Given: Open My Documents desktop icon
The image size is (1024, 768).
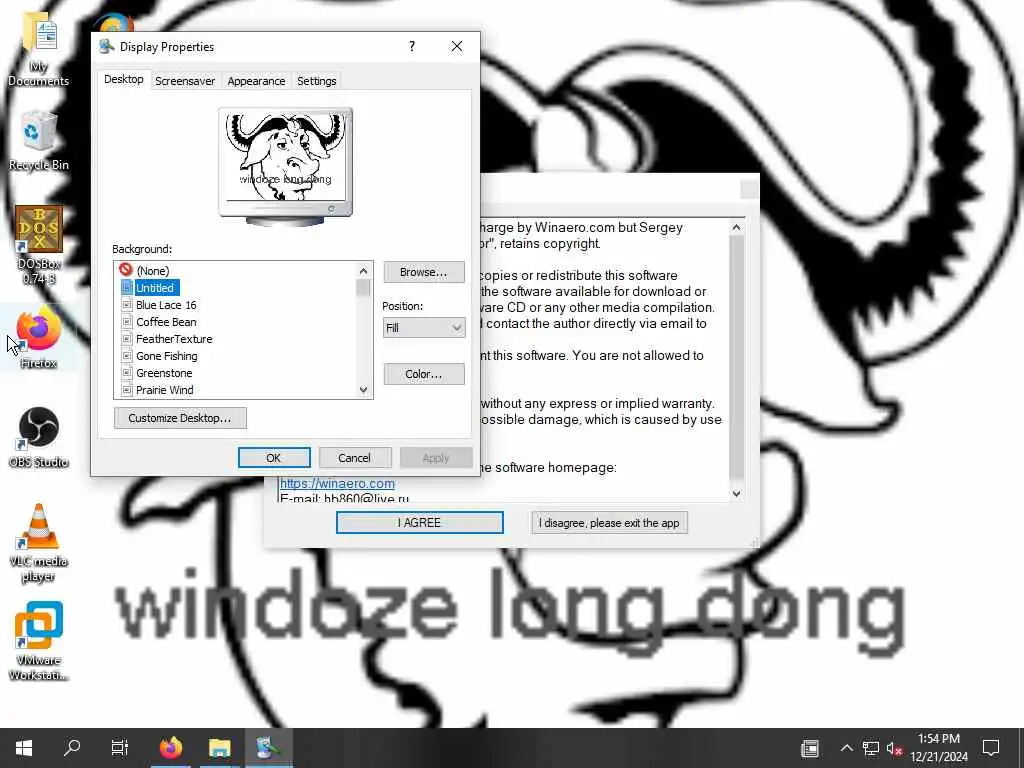Looking at the screenshot, I should [x=39, y=48].
